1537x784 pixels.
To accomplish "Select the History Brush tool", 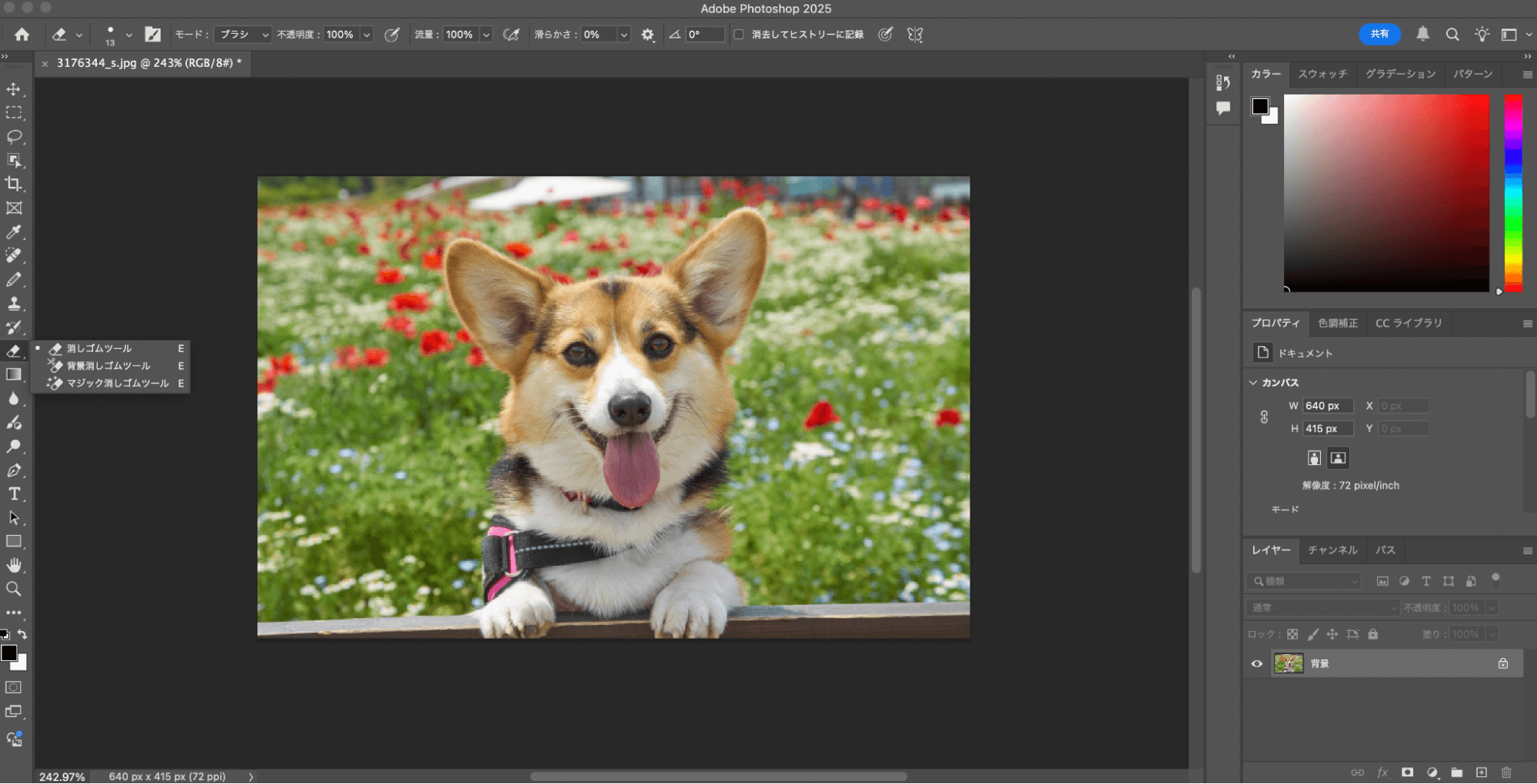I will [14, 327].
